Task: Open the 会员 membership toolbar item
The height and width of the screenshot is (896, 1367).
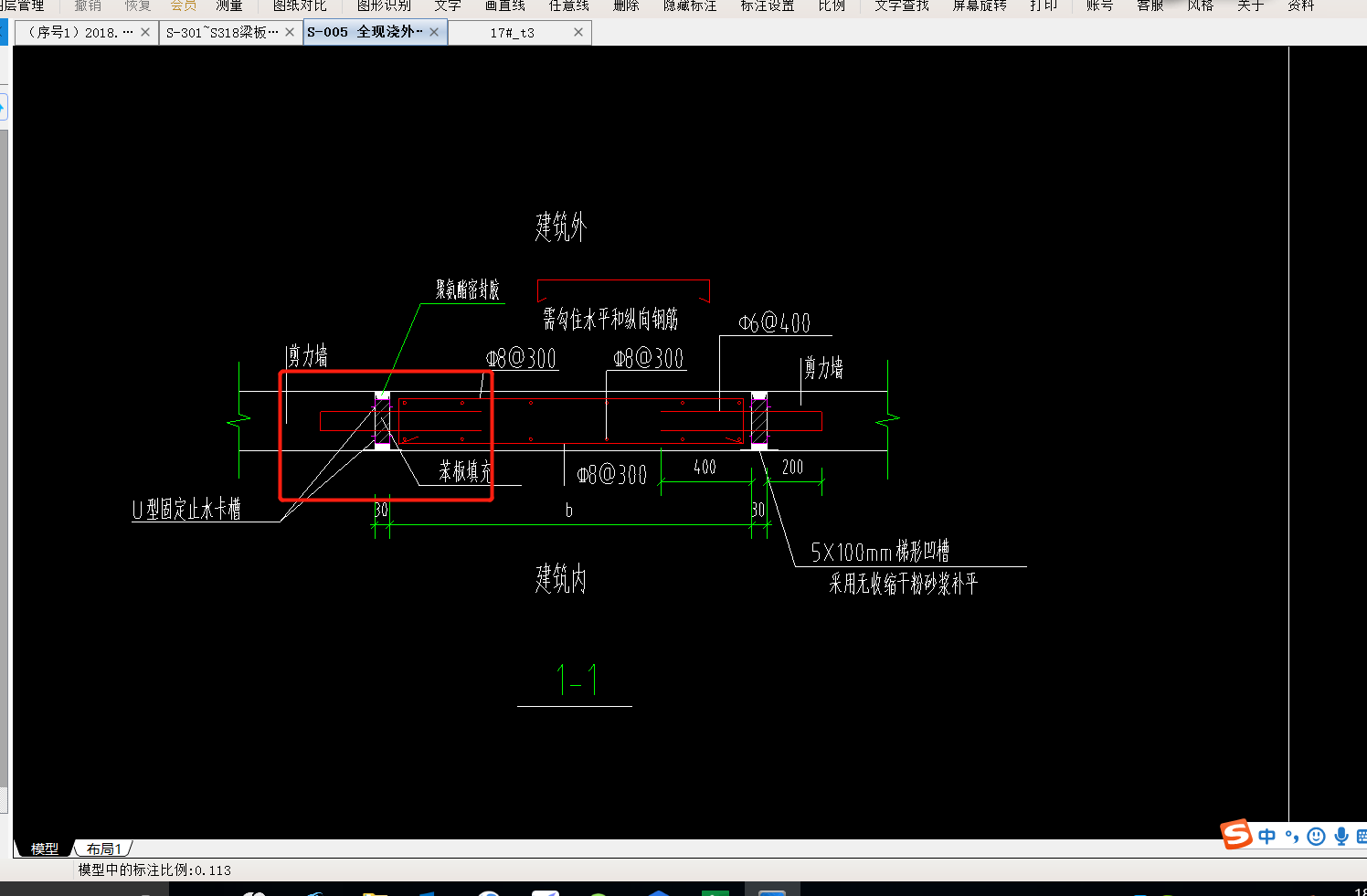Action: [x=184, y=5]
